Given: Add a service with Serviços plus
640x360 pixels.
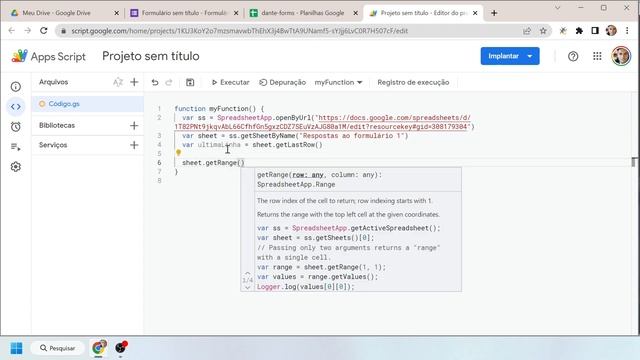Looking at the screenshot, I should point(134,145).
